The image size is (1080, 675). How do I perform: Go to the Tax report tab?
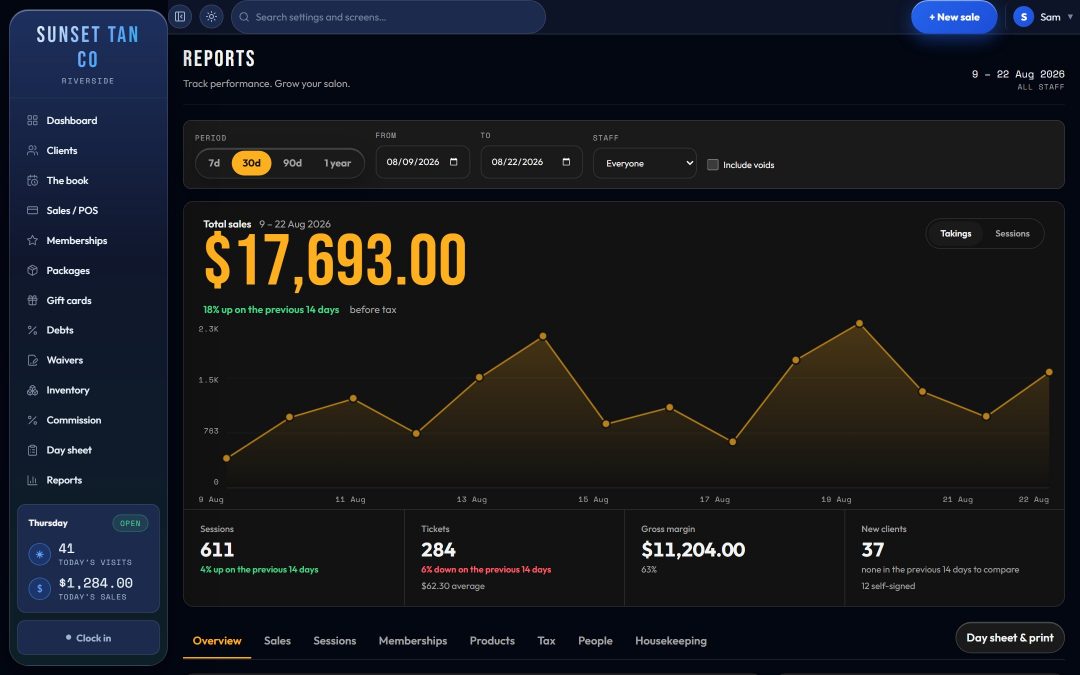546,641
